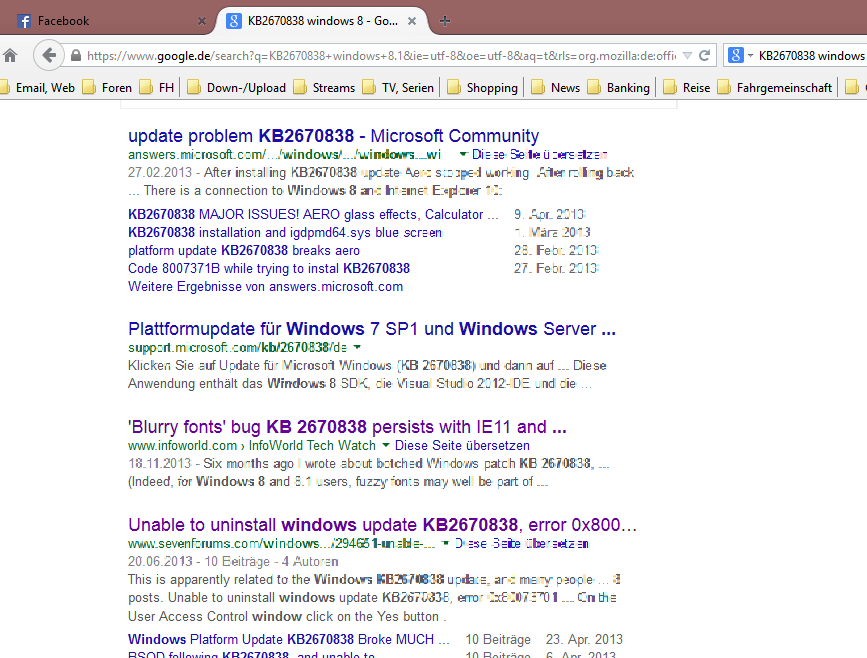Open 'Code 8007371B while trying to instal' link
This screenshot has width=867, height=658.
pos(269,269)
